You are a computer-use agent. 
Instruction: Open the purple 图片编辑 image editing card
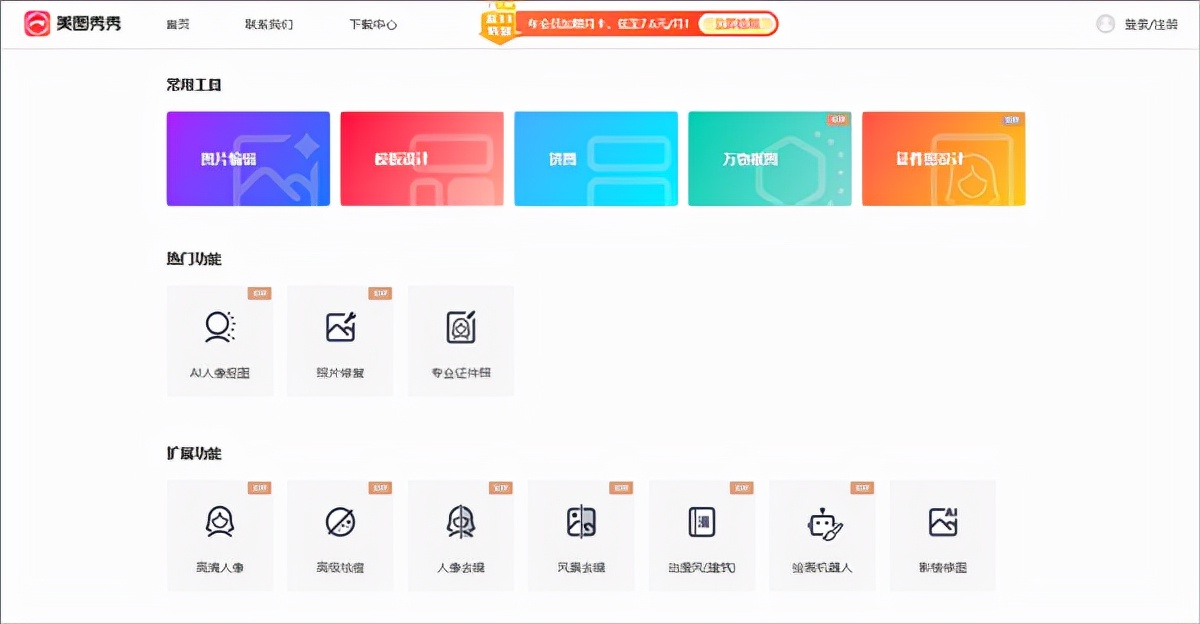(x=247, y=158)
